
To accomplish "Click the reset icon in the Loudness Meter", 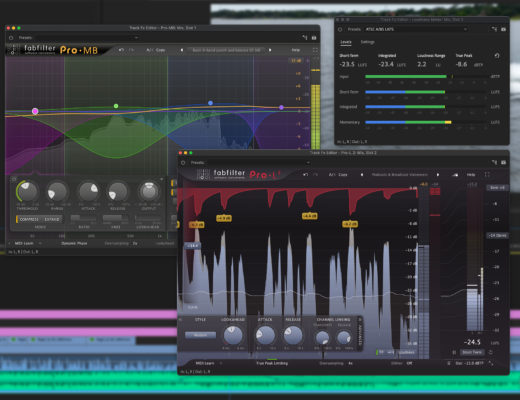I will coord(497,56).
